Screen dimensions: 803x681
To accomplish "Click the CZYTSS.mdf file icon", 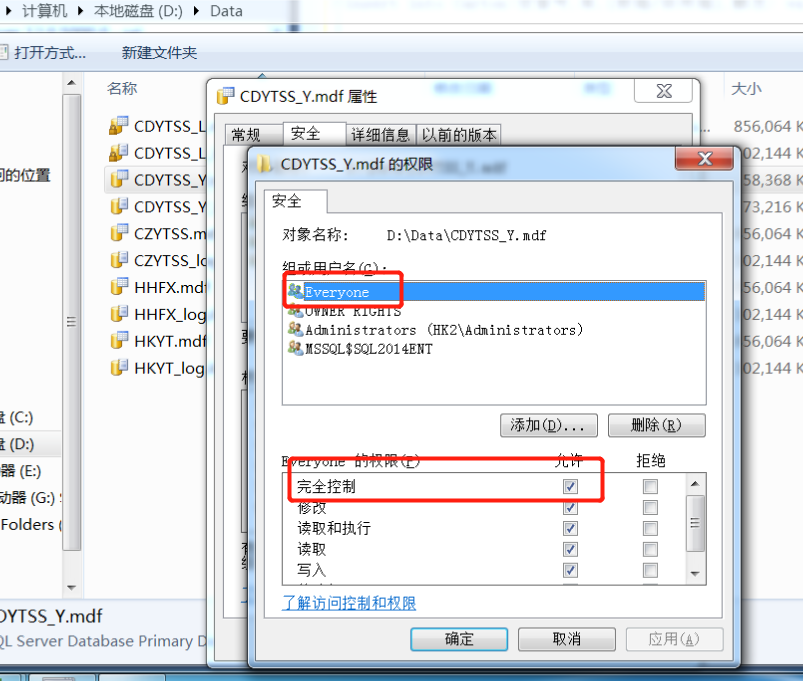I will tap(119, 233).
